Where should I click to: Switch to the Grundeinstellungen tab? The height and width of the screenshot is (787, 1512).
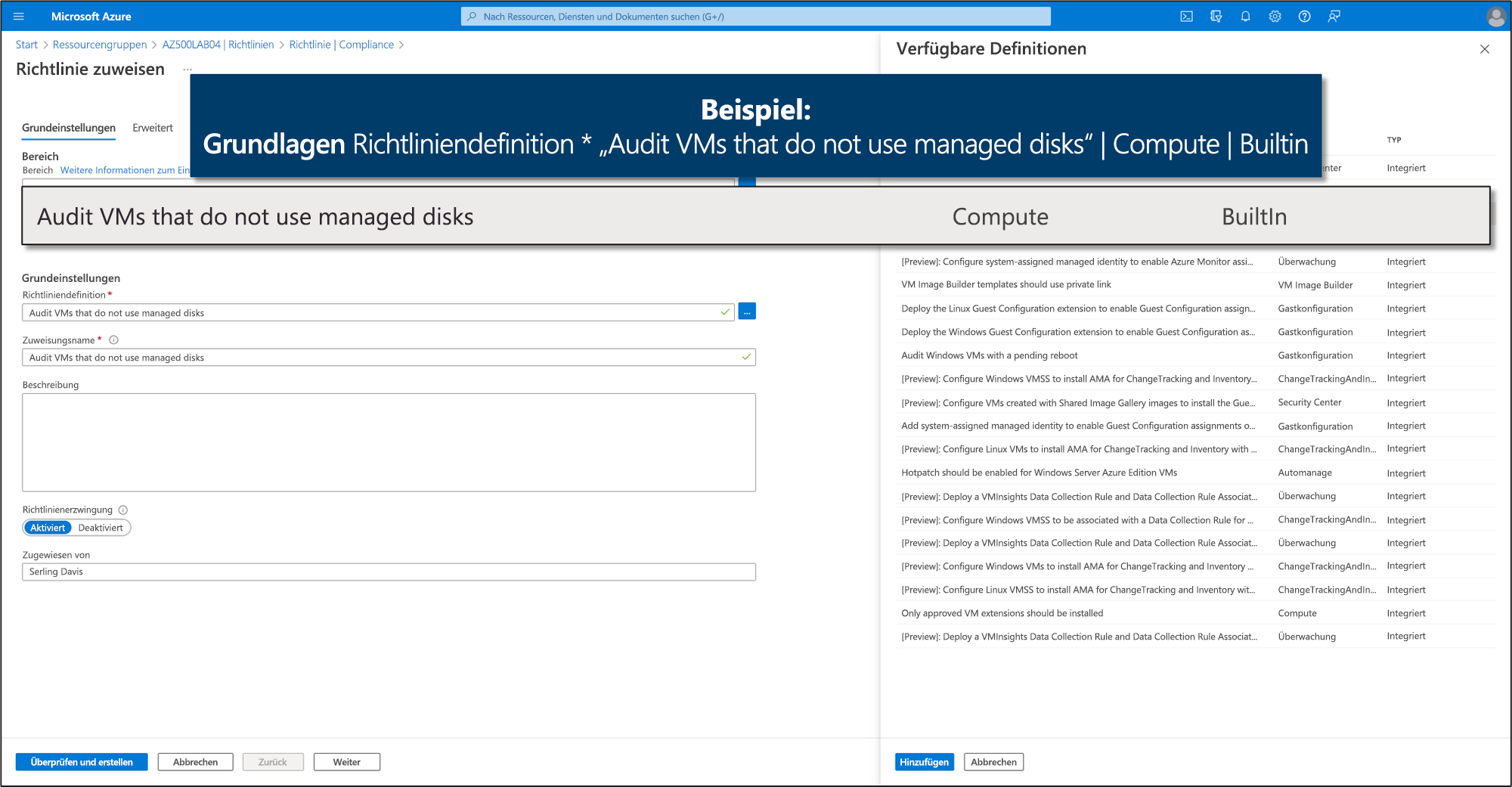(x=69, y=128)
